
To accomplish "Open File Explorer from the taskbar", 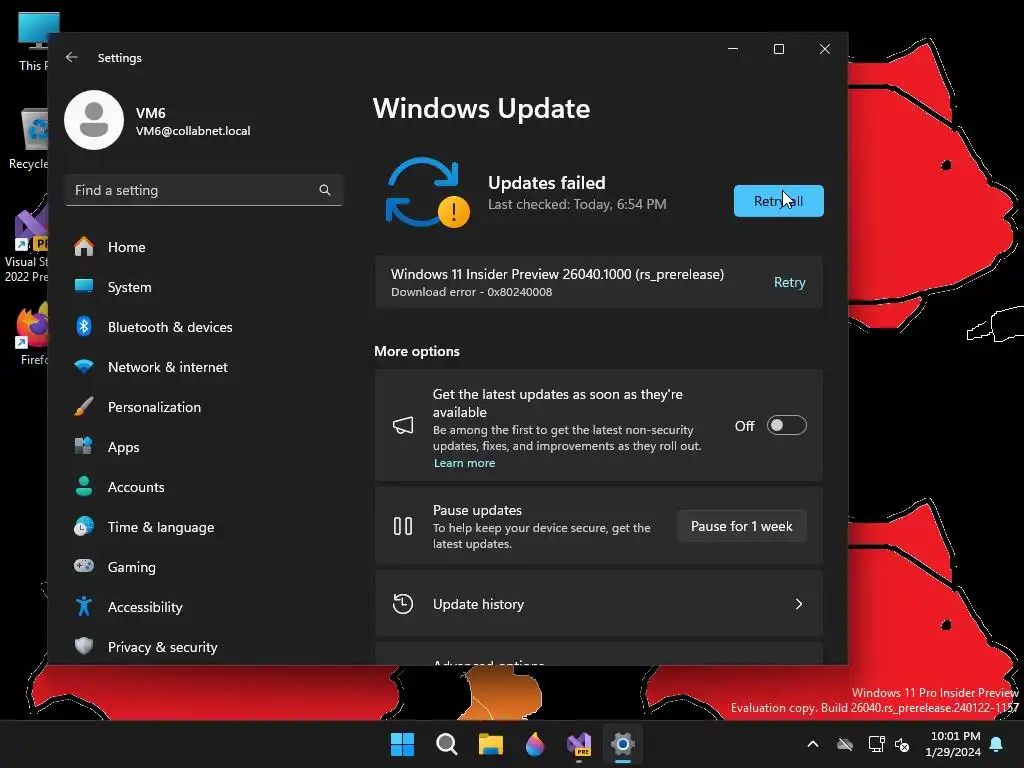I will [490, 744].
